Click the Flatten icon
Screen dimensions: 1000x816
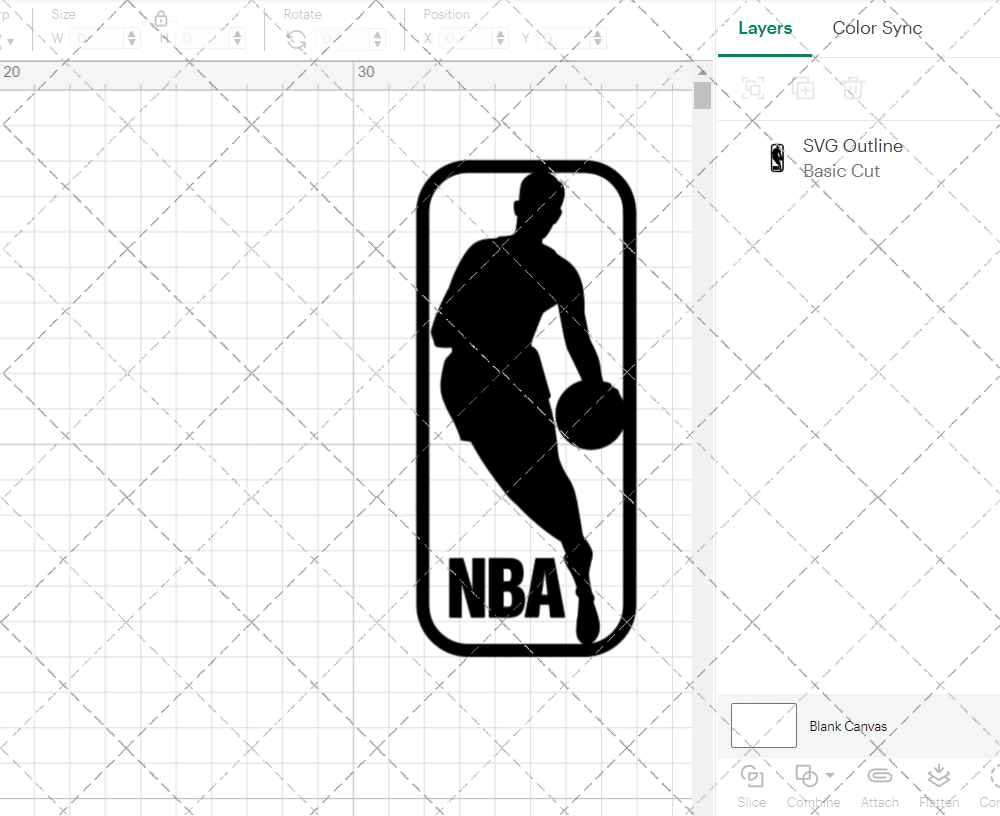[x=938, y=776]
